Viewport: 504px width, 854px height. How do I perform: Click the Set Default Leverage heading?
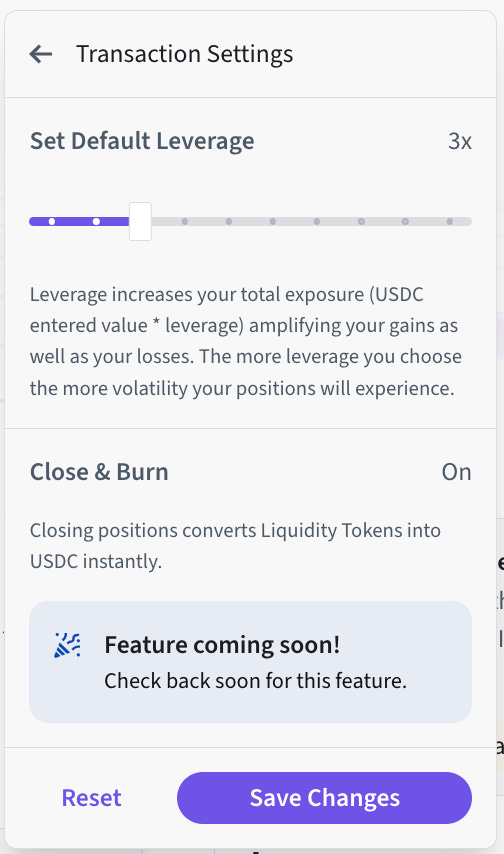click(142, 141)
